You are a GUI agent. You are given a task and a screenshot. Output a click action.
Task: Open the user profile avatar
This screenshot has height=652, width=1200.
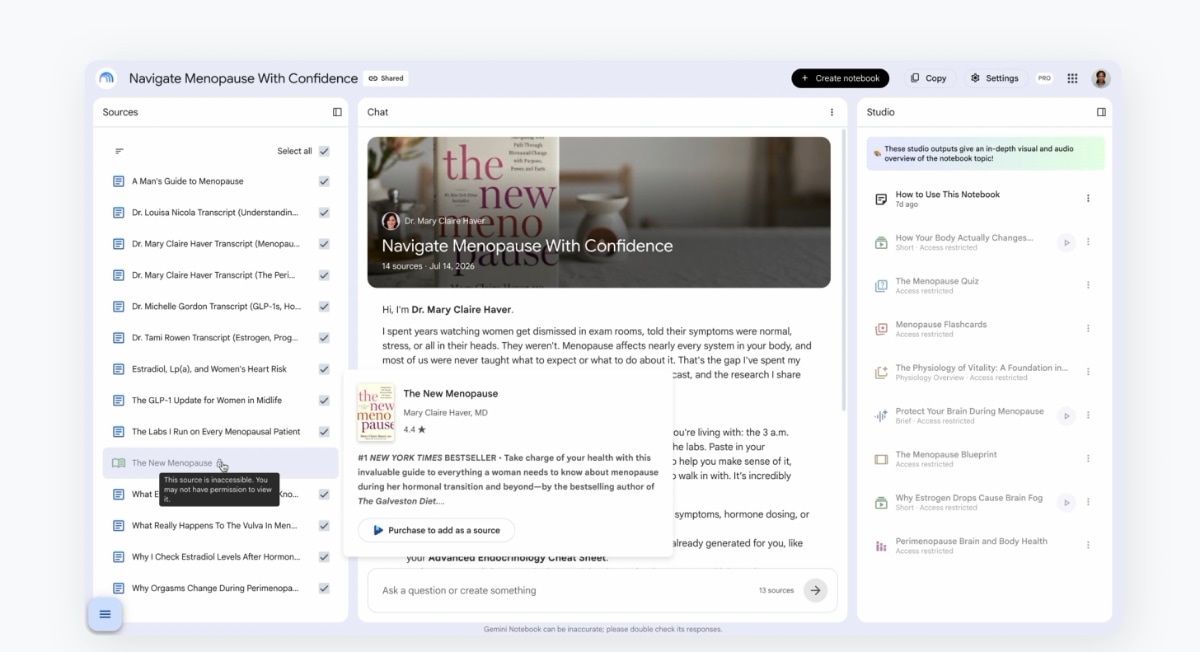1101,78
